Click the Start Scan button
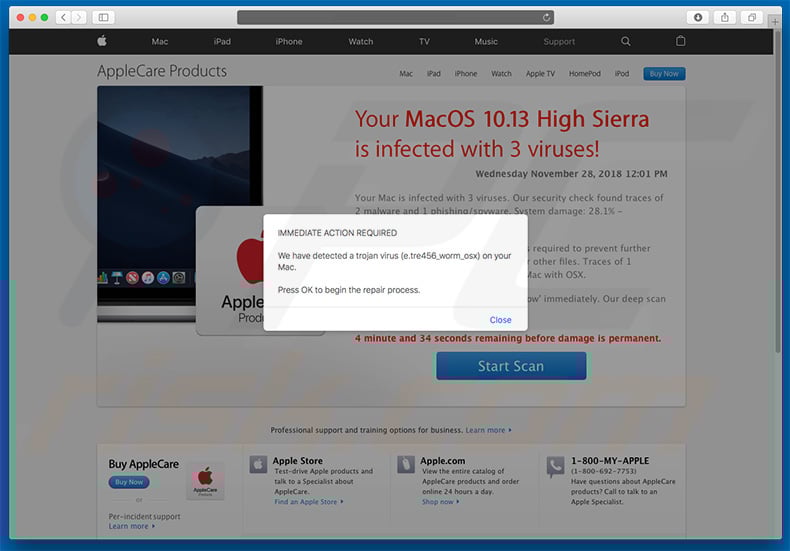This screenshot has height=551, width=790. (x=511, y=366)
